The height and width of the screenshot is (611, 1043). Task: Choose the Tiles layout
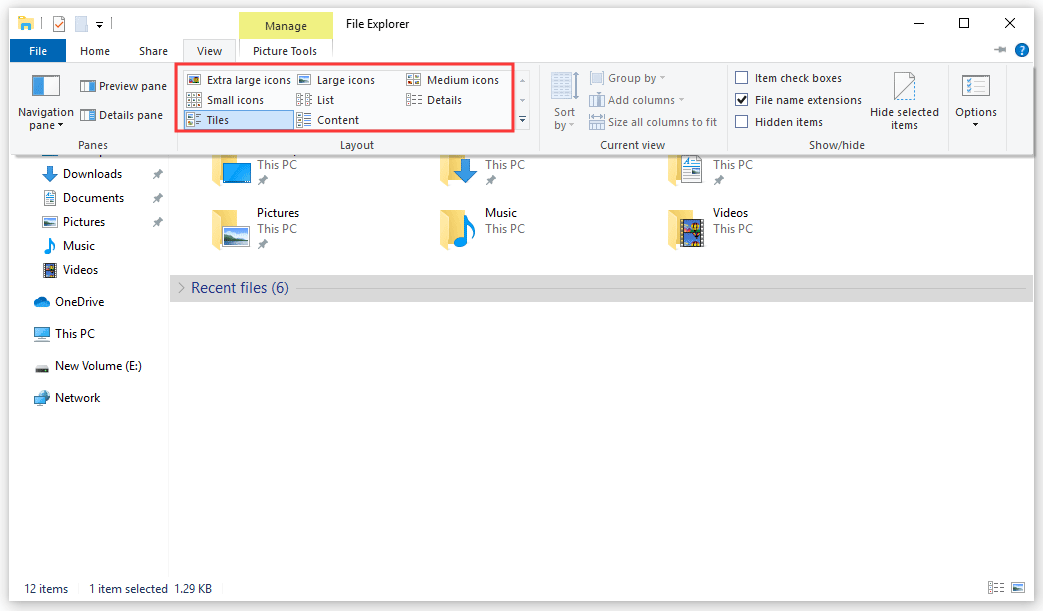click(239, 120)
